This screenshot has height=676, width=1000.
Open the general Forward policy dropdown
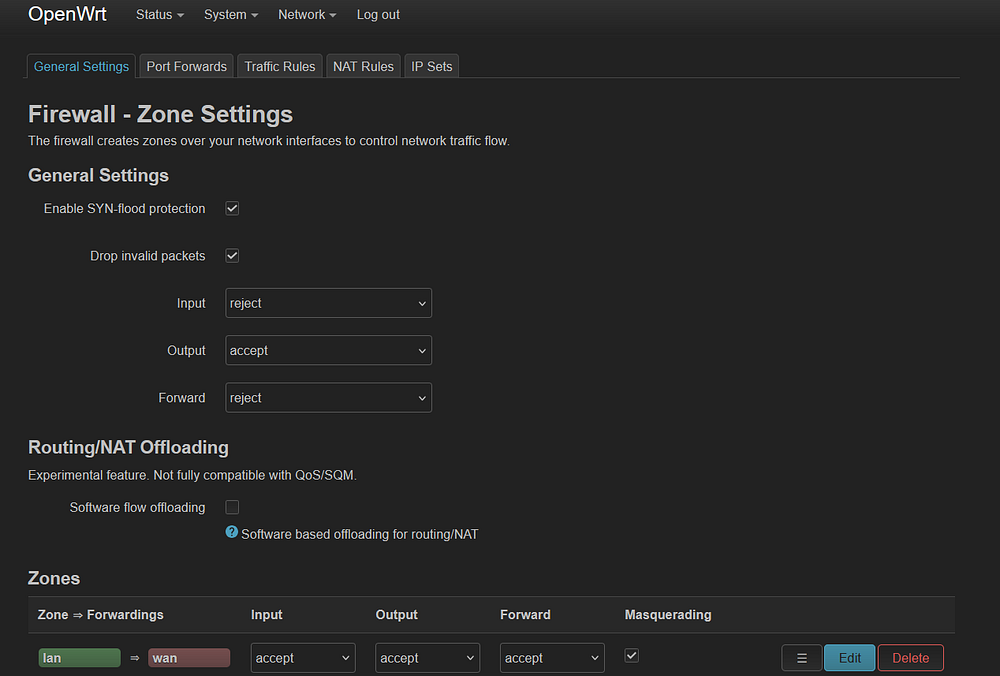point(328,397)
